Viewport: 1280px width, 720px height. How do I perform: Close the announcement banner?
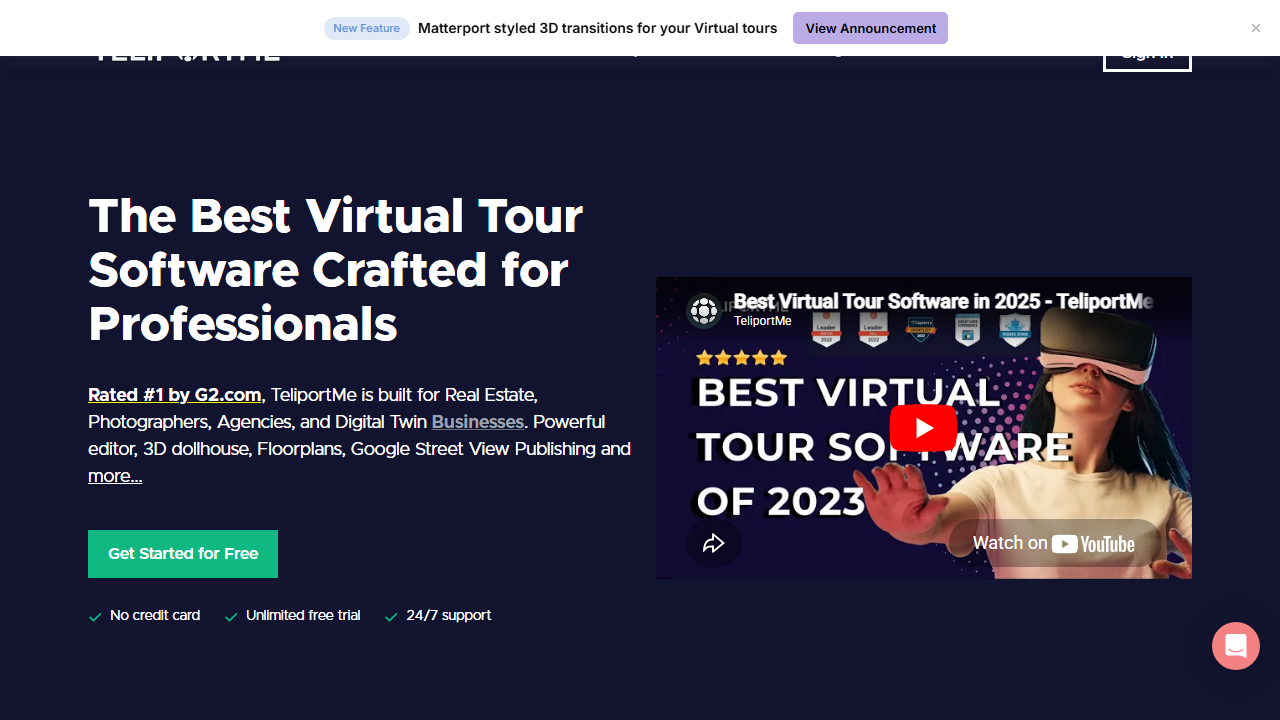pos(1256,28)
